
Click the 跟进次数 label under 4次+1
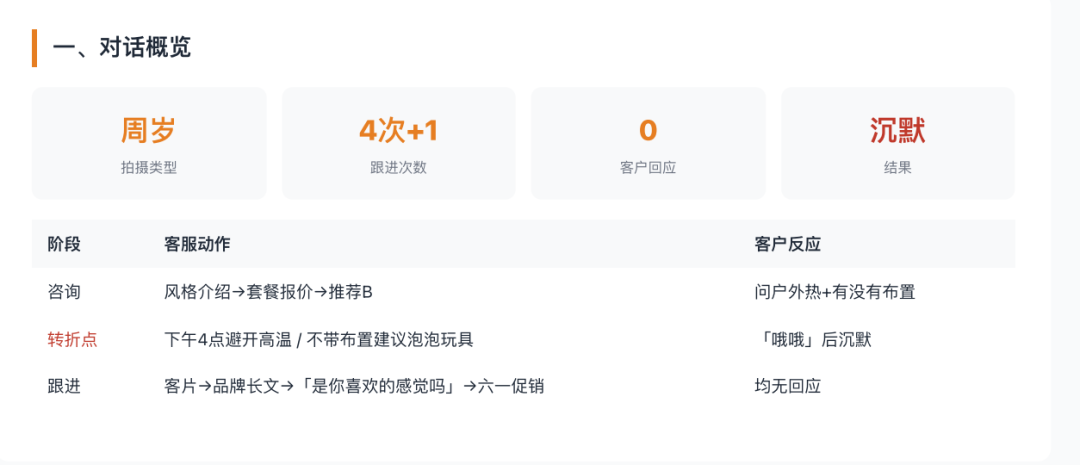pos(399,167)
